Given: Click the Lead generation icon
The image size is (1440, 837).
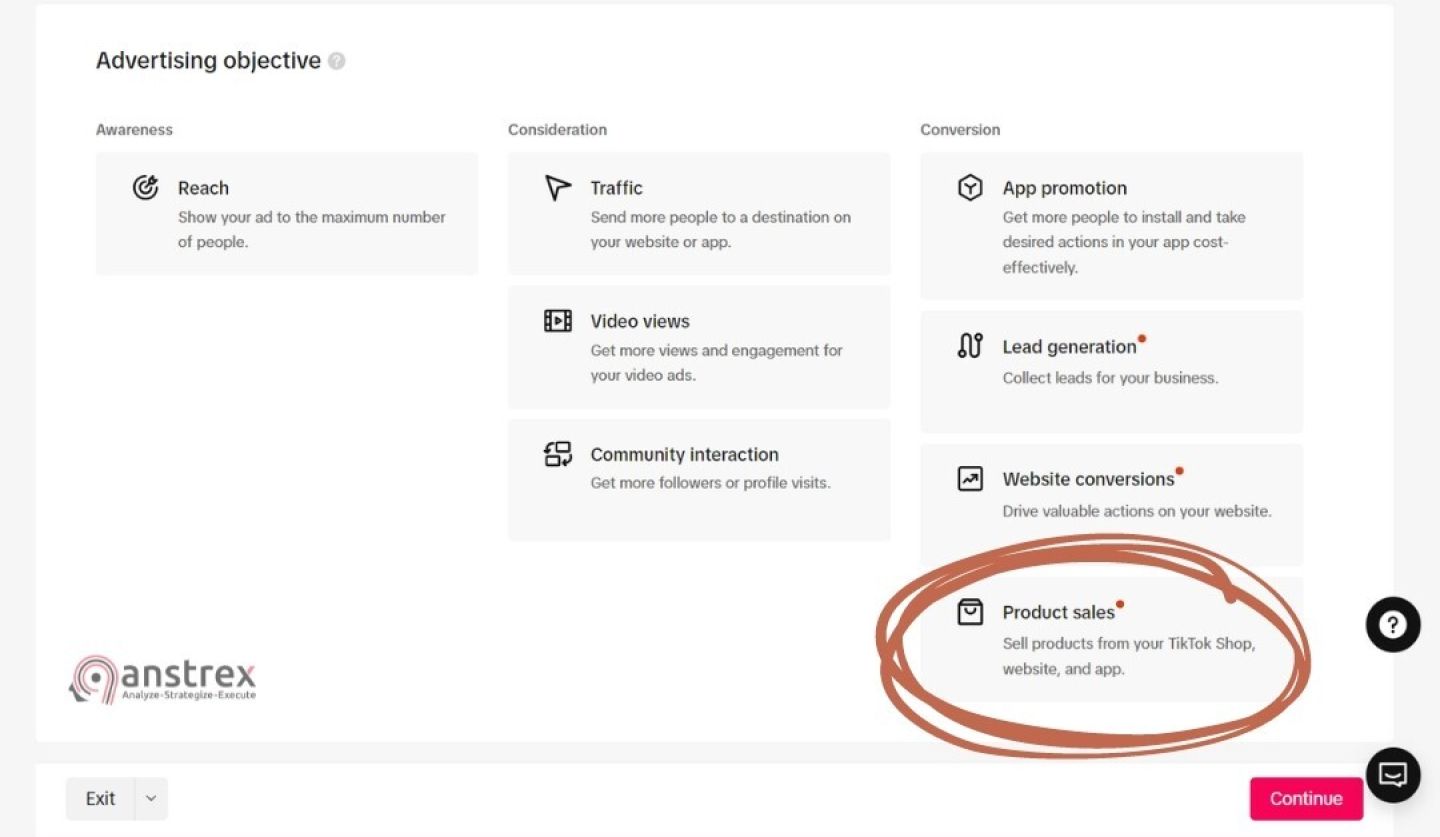Looking at the screenshot, I should click(x=970, y=346).
